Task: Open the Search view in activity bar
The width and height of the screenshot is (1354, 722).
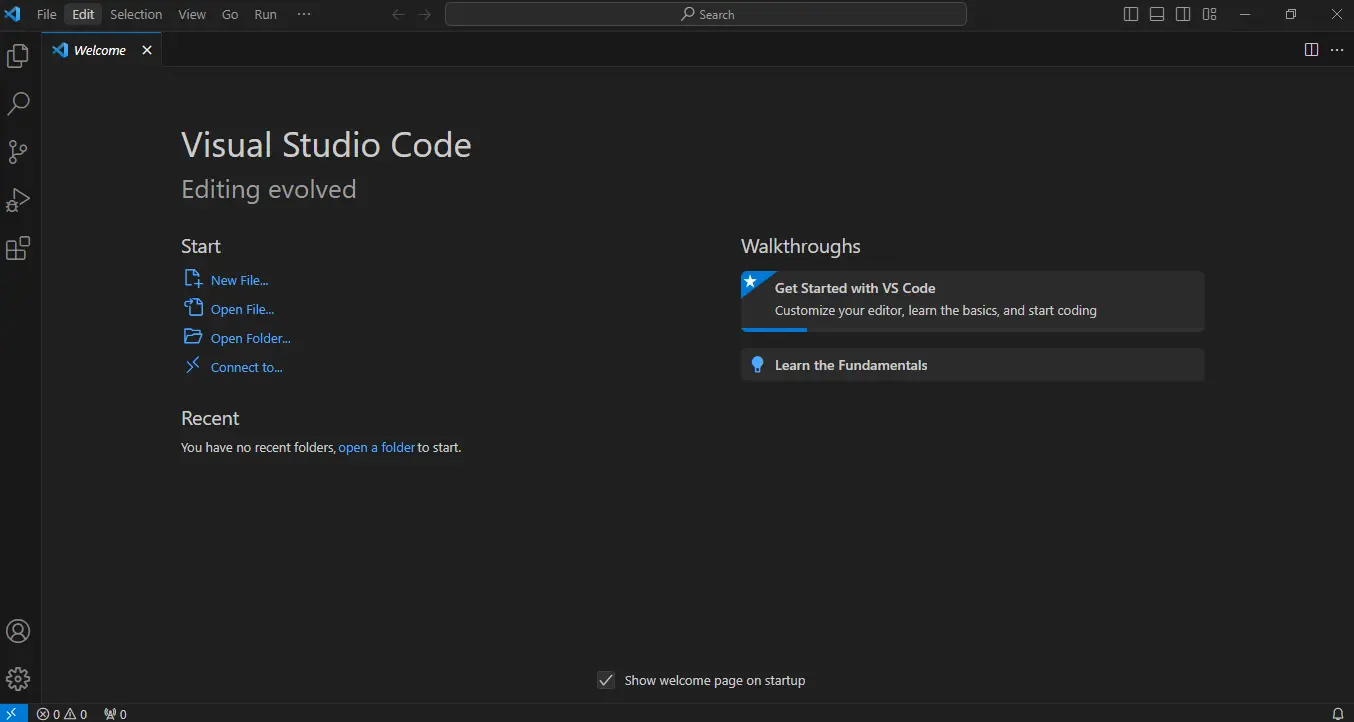Action: (x=18, y=104)
